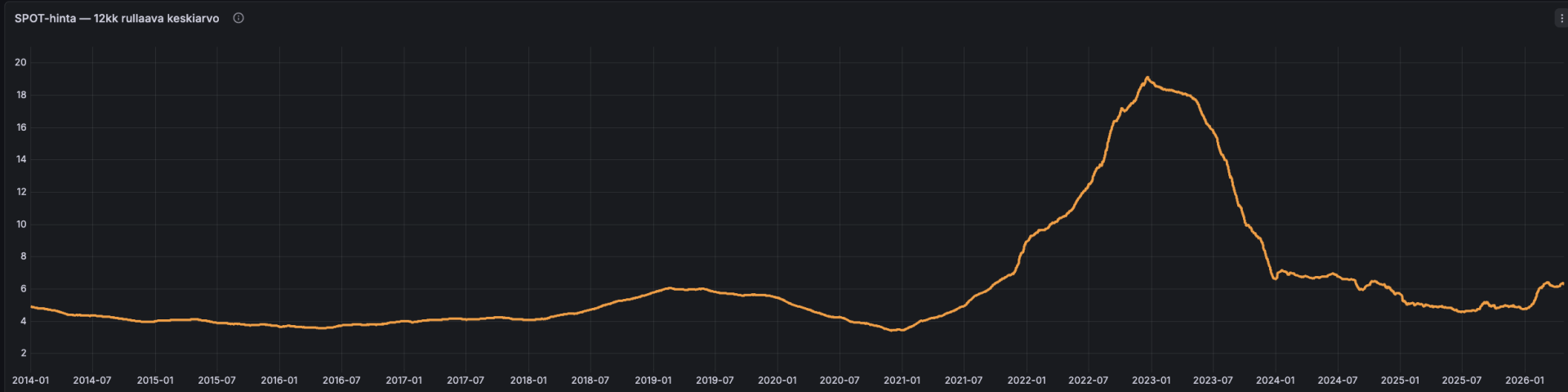This screenshot has width=1568, height=392.
Task: Click the line's start point at 2014-01
Action: [31, 307]
